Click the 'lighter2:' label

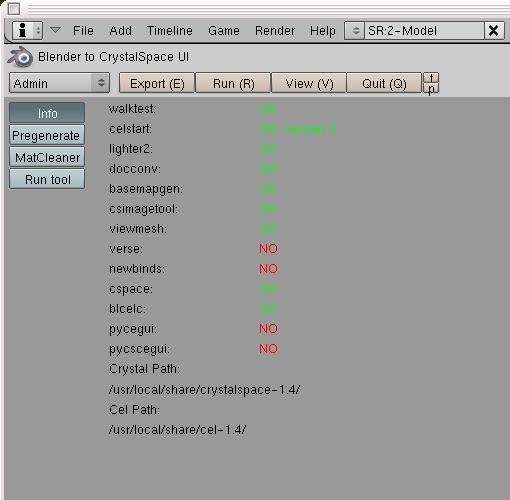(x=131, y=149)
